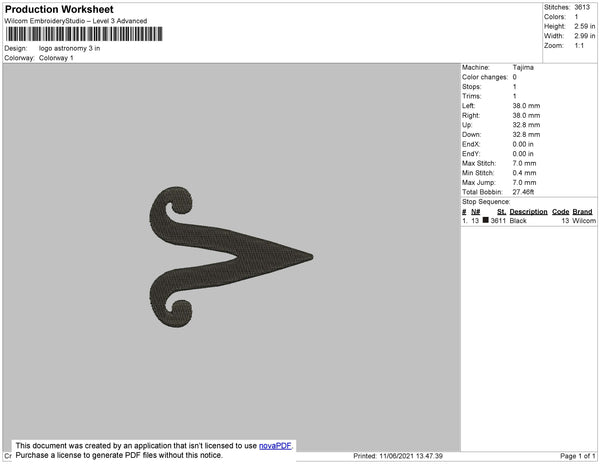Select the 'Purchase a license' notice line

click(119, 455)
